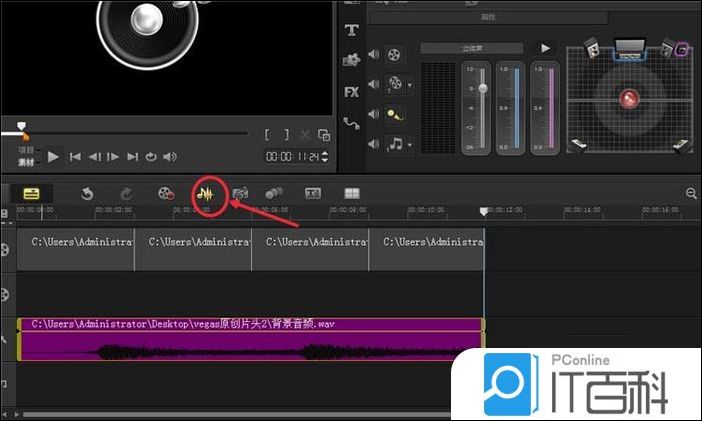Click the red surround-sound panner ball
Viewport: 702px width, 421px height.
pos(629,98)
